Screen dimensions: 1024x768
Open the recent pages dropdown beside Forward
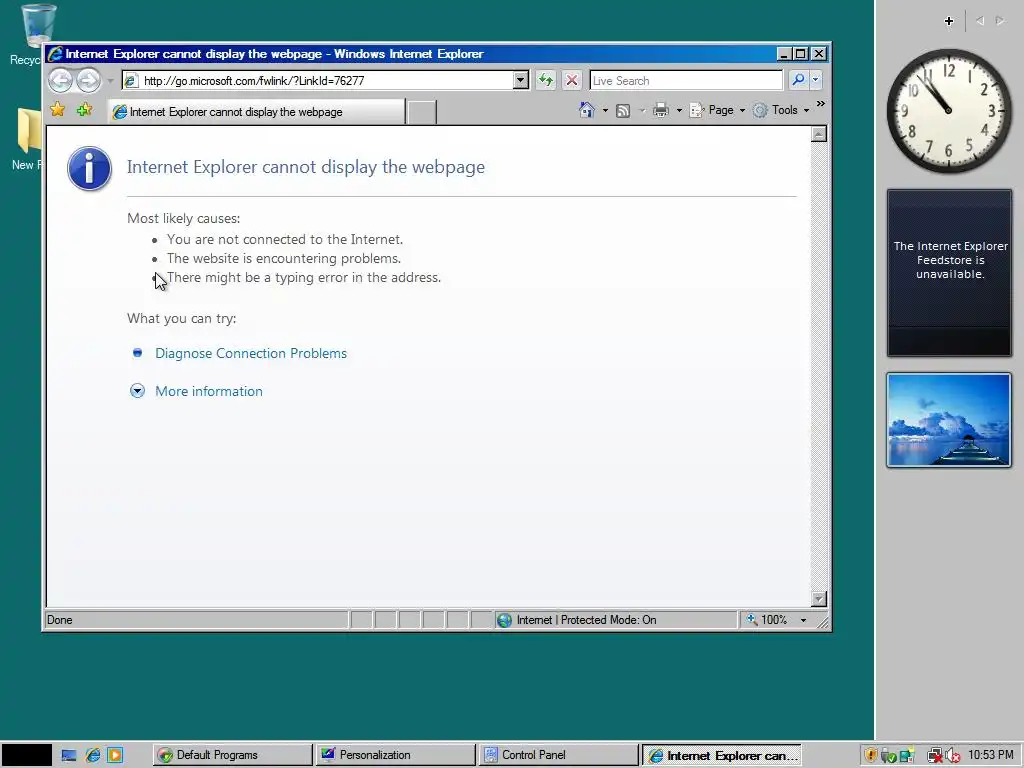[x=110, y=81]
